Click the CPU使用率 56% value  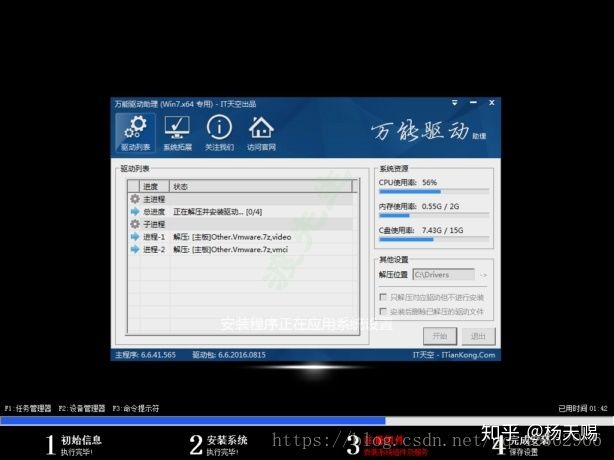click(429, 182)
